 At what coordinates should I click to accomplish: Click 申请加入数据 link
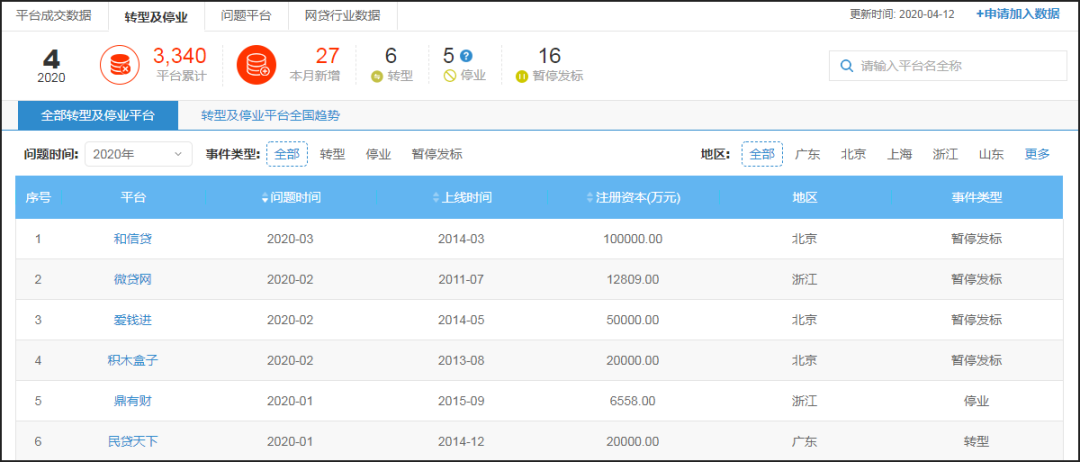click(1017, 14)
